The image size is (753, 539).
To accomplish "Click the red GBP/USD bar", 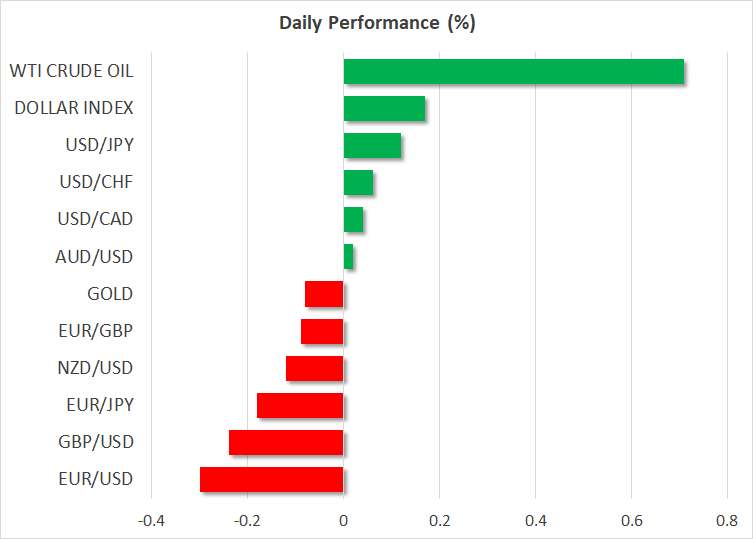I will [286, 442].
